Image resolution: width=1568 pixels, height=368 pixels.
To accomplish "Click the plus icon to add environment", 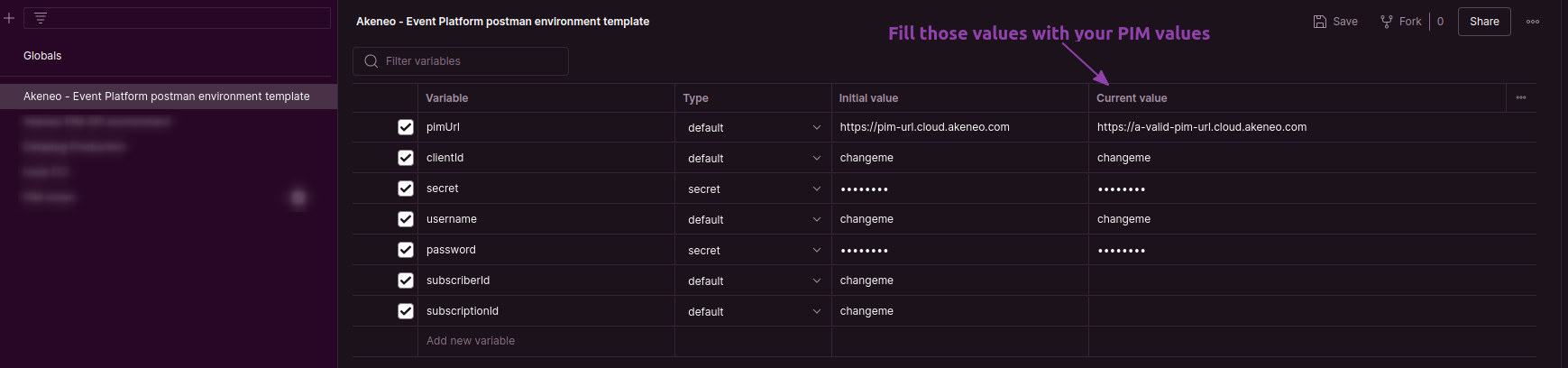I will click(9, 18).
